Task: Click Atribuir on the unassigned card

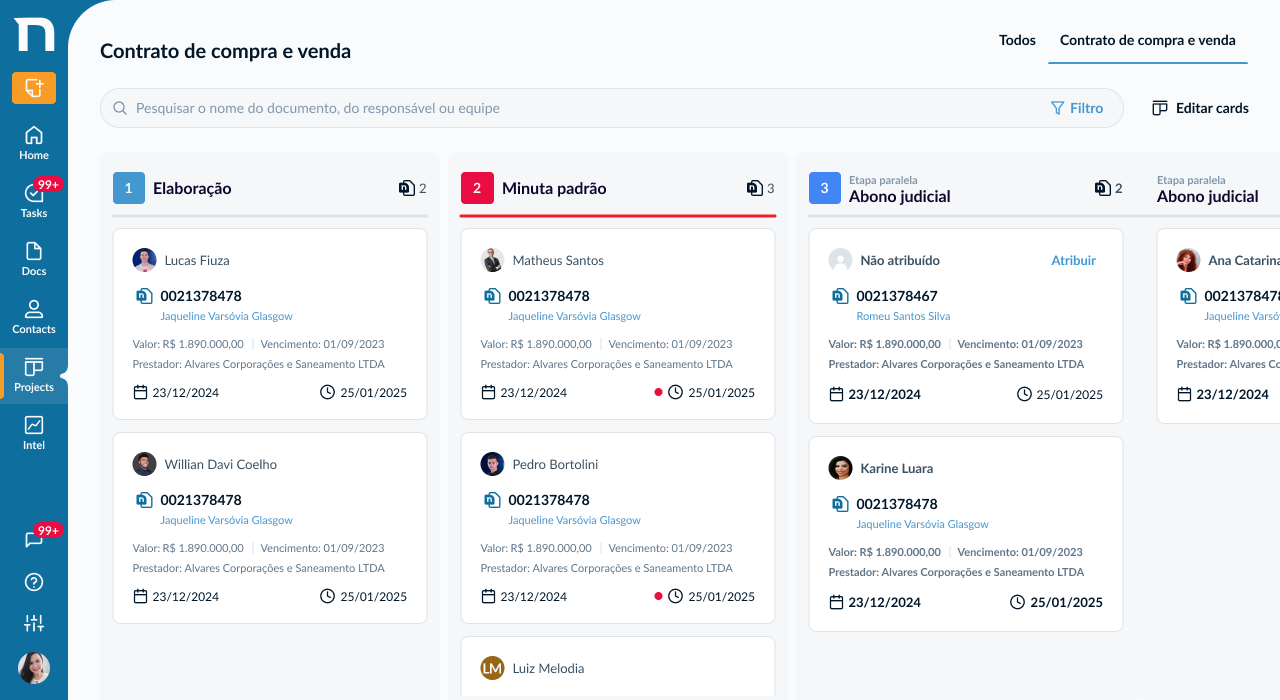Action: click(x=1073, y=260)
